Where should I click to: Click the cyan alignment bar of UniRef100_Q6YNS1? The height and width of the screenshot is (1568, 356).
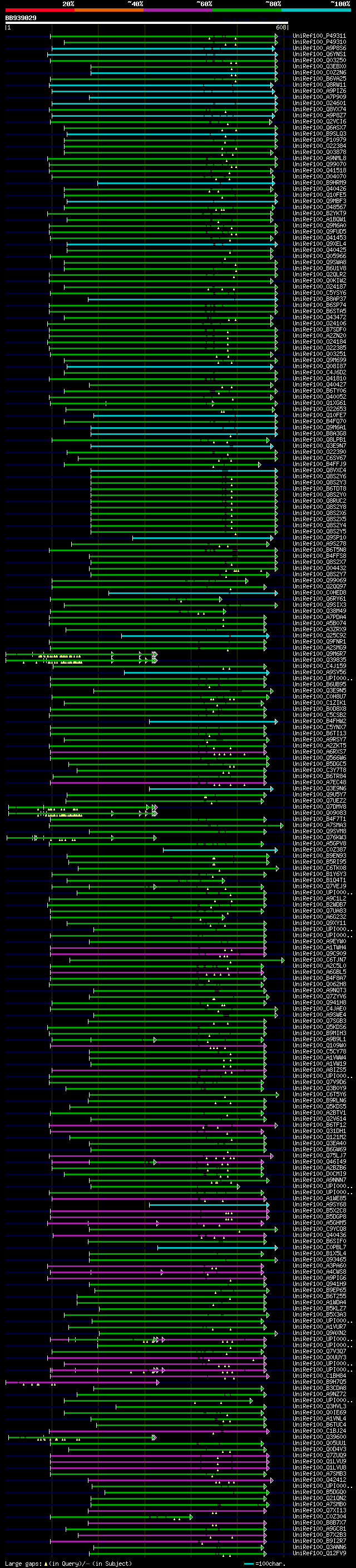[162, 54]
